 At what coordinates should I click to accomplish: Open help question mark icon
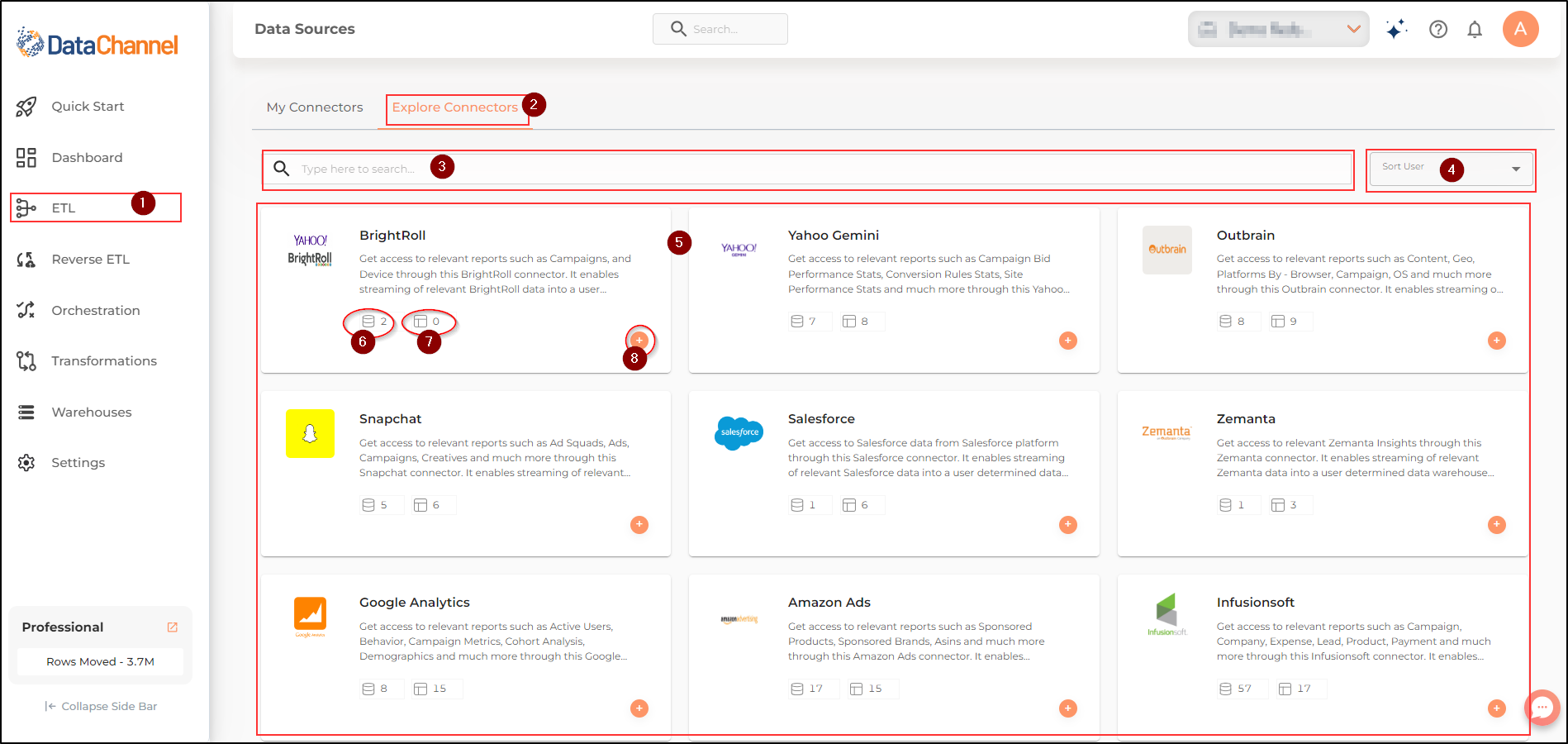[1438, 30]
